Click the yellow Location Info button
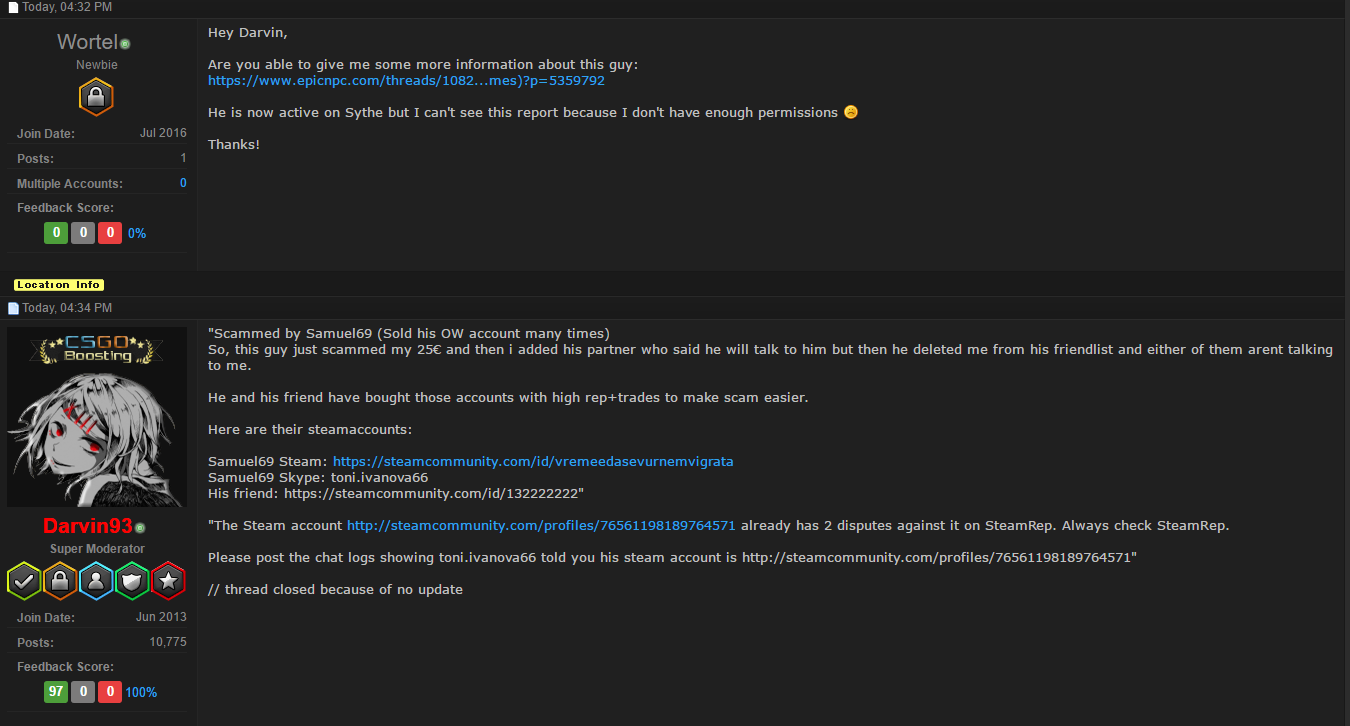Screen dimensions: 1350x726 pos(59,285)
